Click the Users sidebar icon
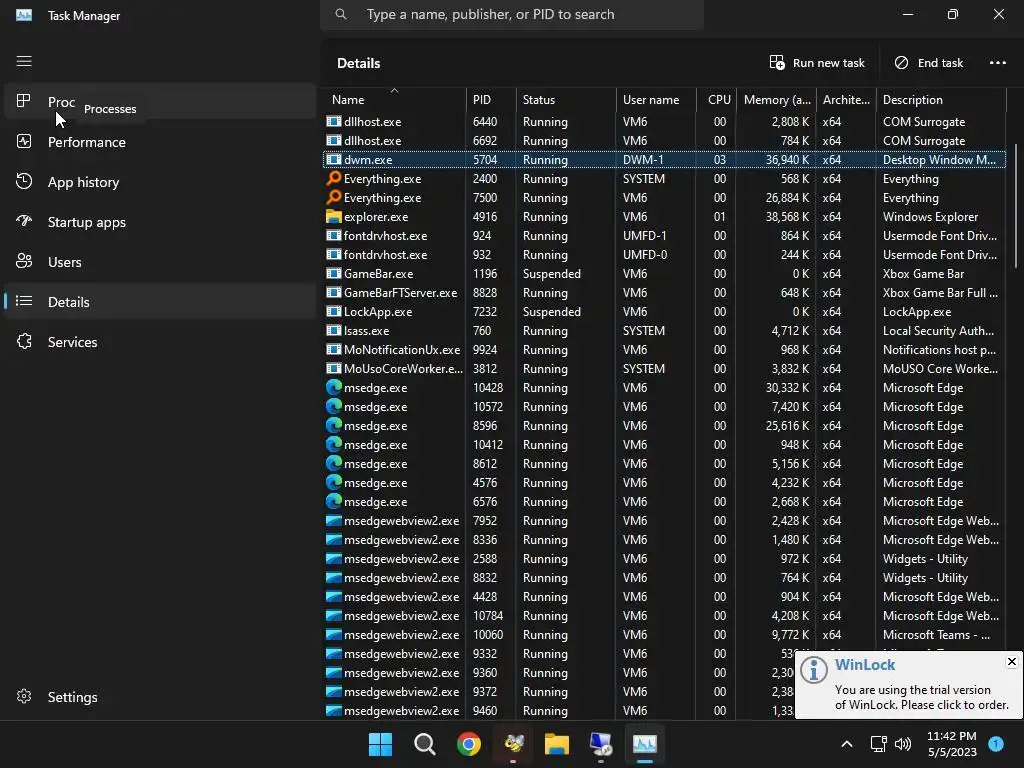 click(x=24, y=261)
